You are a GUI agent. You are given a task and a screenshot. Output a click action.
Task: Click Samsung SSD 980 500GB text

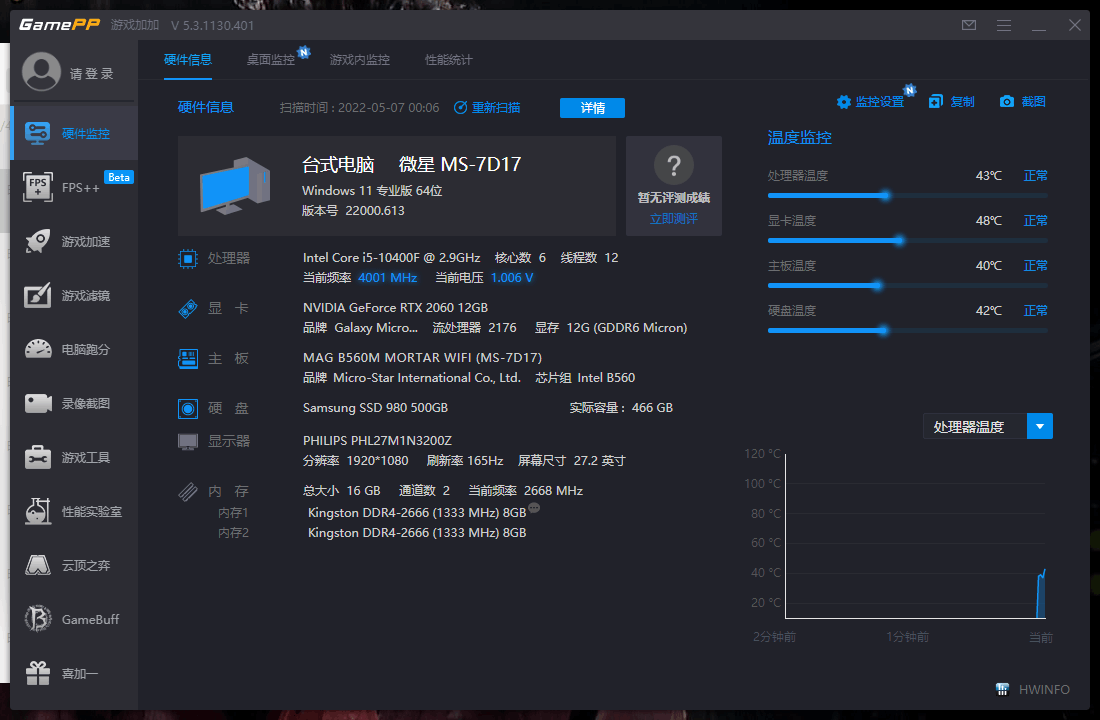point(375,408)
